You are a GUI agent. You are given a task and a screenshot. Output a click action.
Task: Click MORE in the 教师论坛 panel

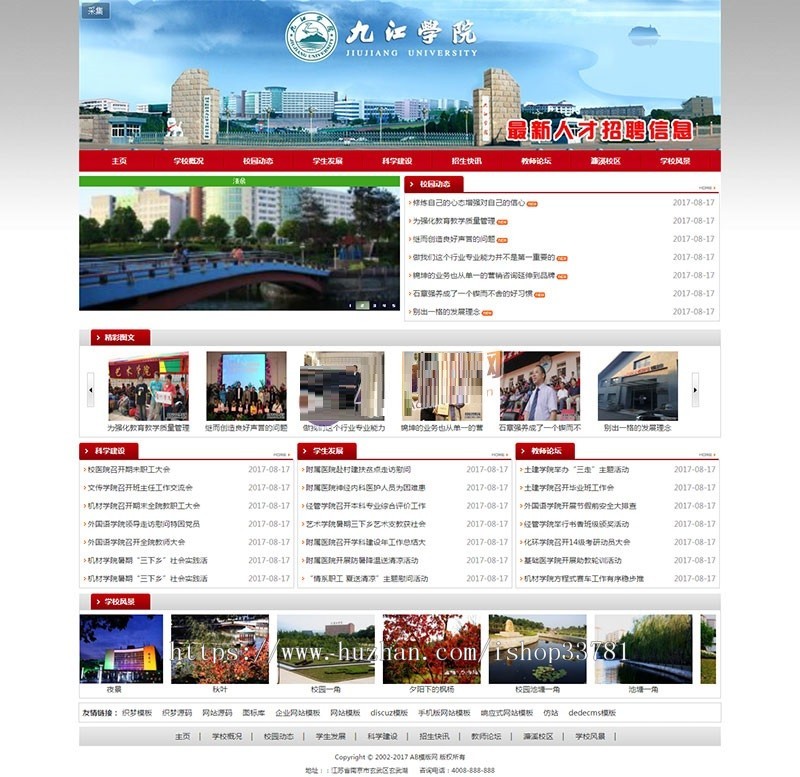[707, 455]
